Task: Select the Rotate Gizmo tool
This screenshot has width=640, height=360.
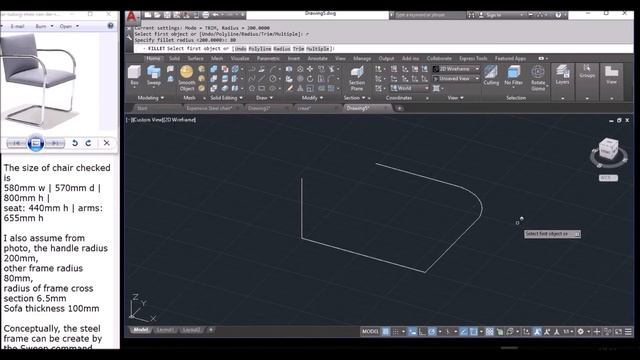Action: [x=538, y=78]
